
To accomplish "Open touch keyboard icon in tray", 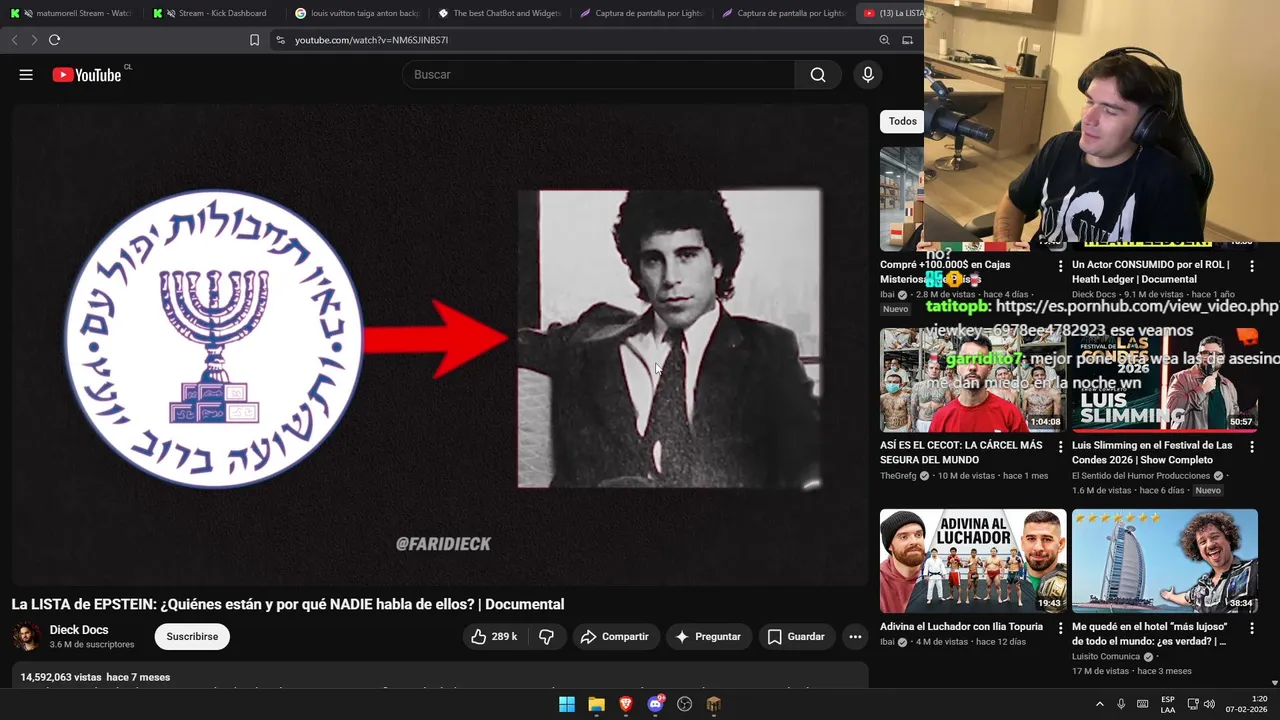I will (x=1142, y=704).
